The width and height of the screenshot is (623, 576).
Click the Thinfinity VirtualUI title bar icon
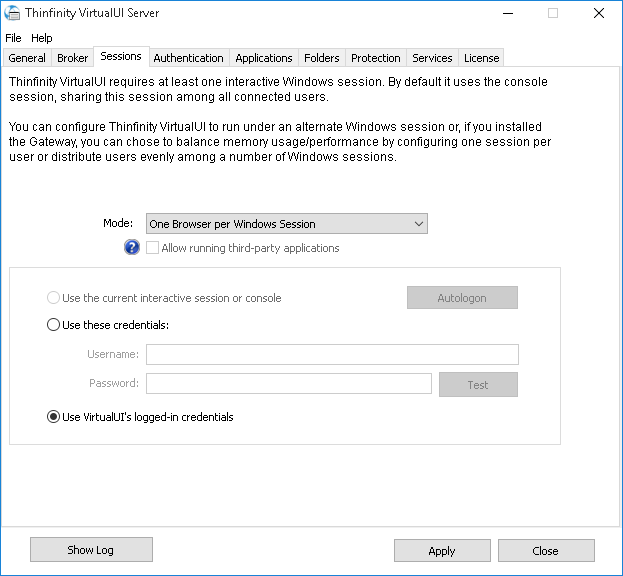[x=12, y=13]
